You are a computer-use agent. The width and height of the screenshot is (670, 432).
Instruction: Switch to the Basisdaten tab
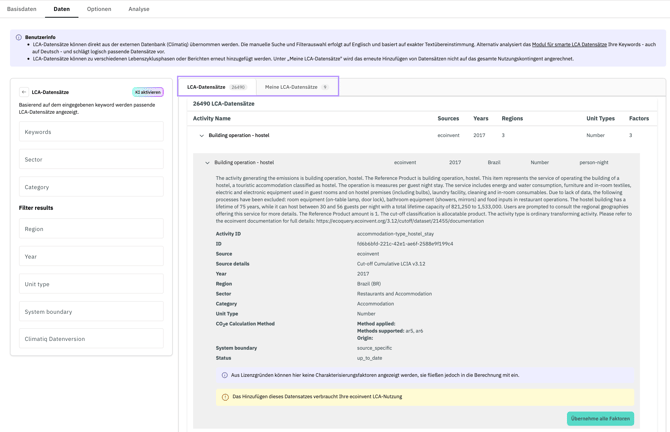click(x=22, y=9)
